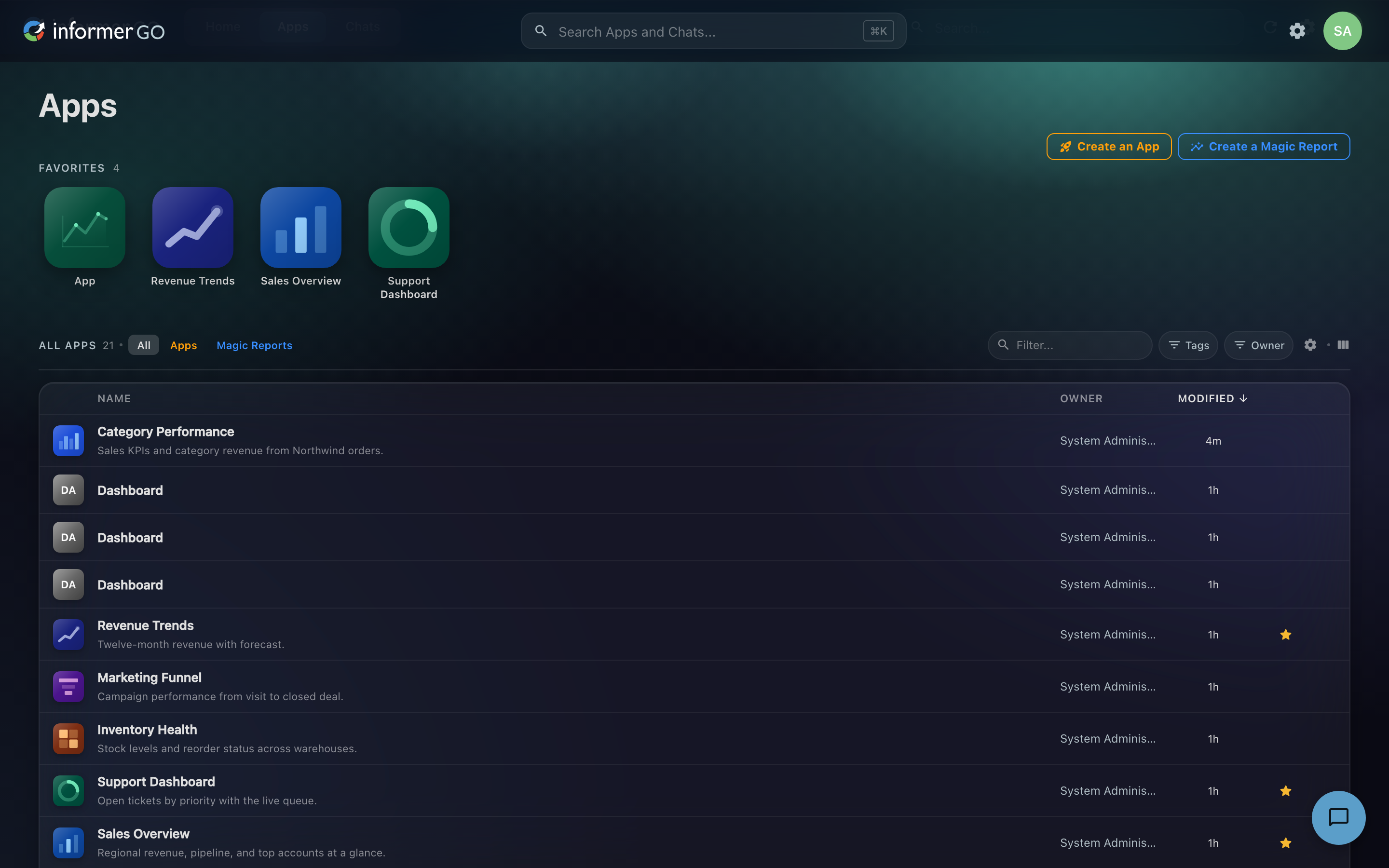
Task: Open the Tags filter dropdown
Action: 1188,345
